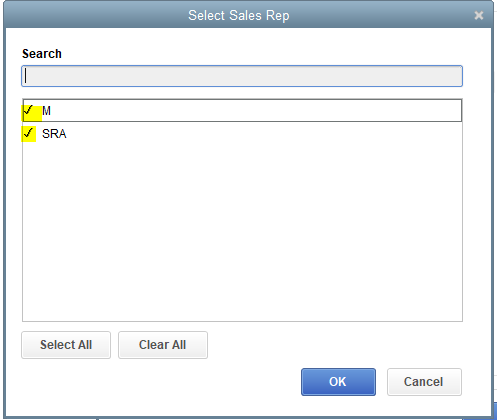The width and height of the screenshot is (497, 420).
Task: Select the M sales rep name text
Action: (x=46, y=111)
